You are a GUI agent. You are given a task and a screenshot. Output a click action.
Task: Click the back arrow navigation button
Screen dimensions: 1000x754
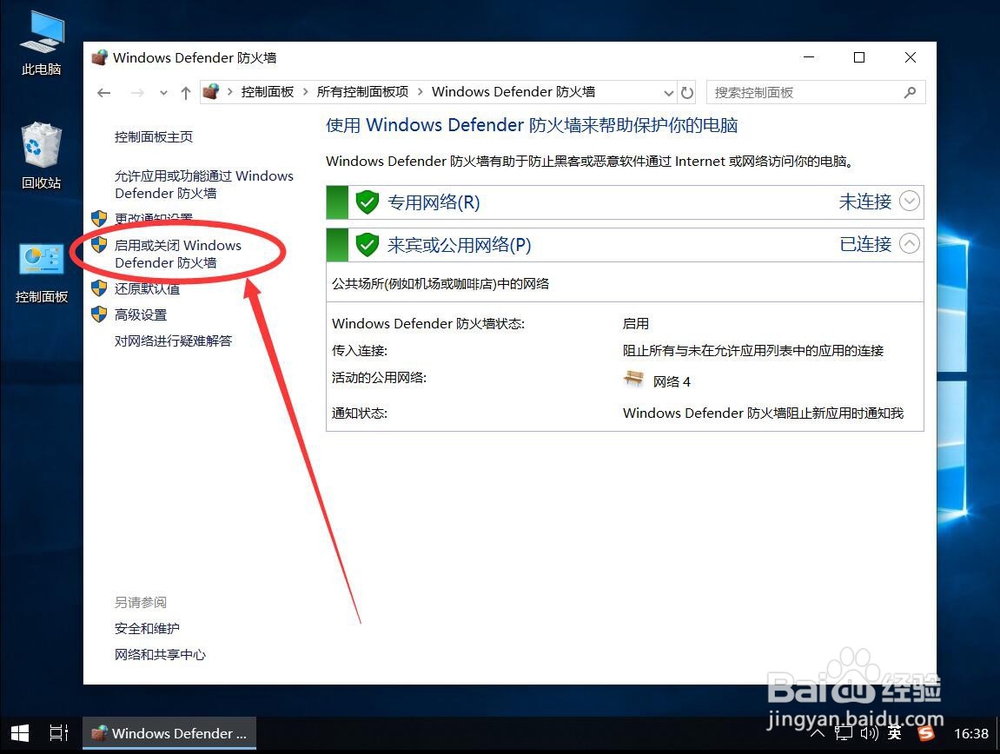point(104,93)
